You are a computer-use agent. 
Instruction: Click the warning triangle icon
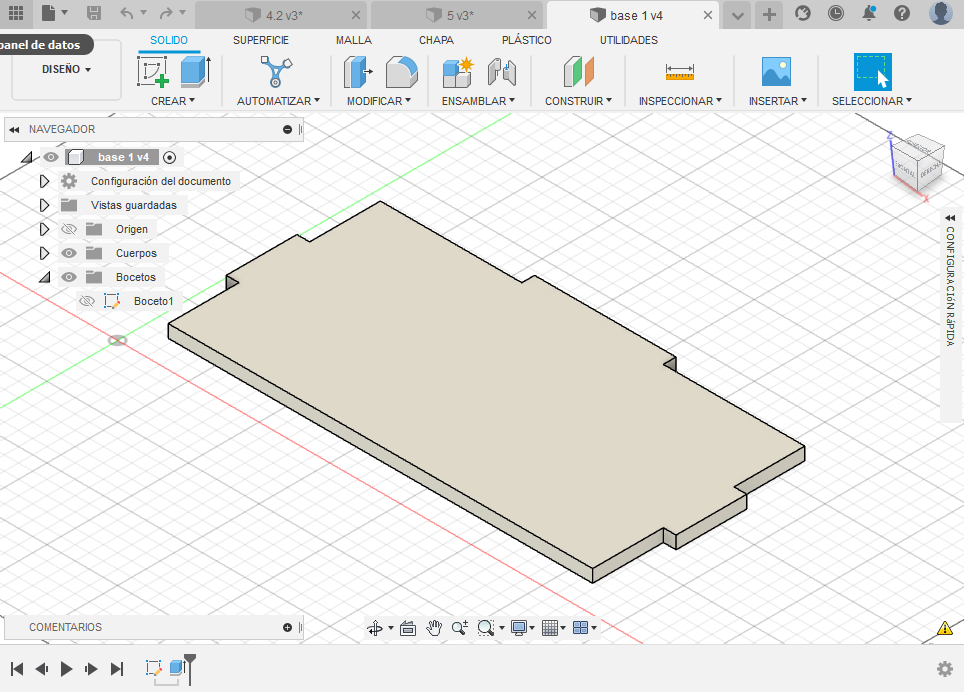click(945, 628)
